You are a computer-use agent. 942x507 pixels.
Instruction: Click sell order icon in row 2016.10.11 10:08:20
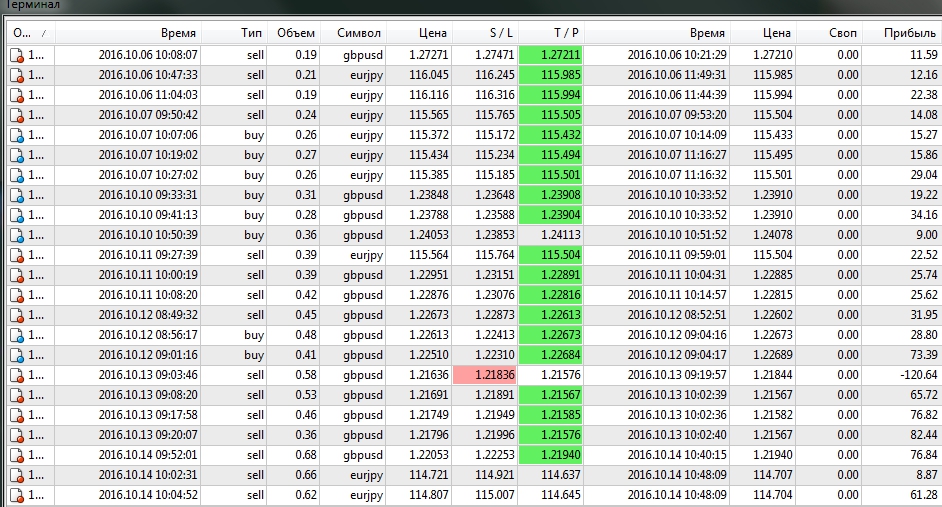[x=16, y=296]
